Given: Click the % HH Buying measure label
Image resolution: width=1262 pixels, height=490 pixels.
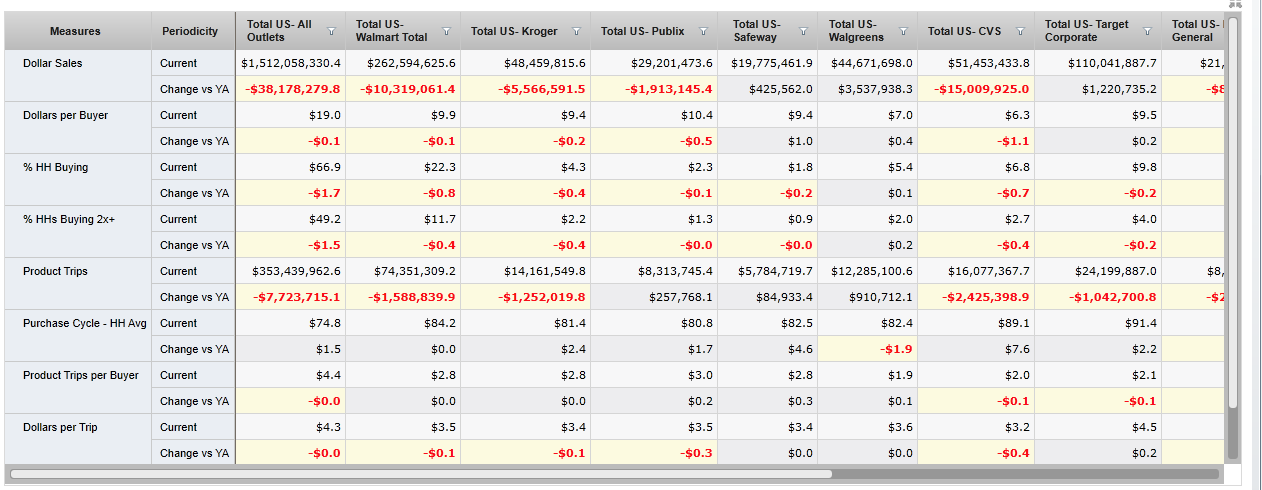Looking at the screenshot, I should 55,167.
